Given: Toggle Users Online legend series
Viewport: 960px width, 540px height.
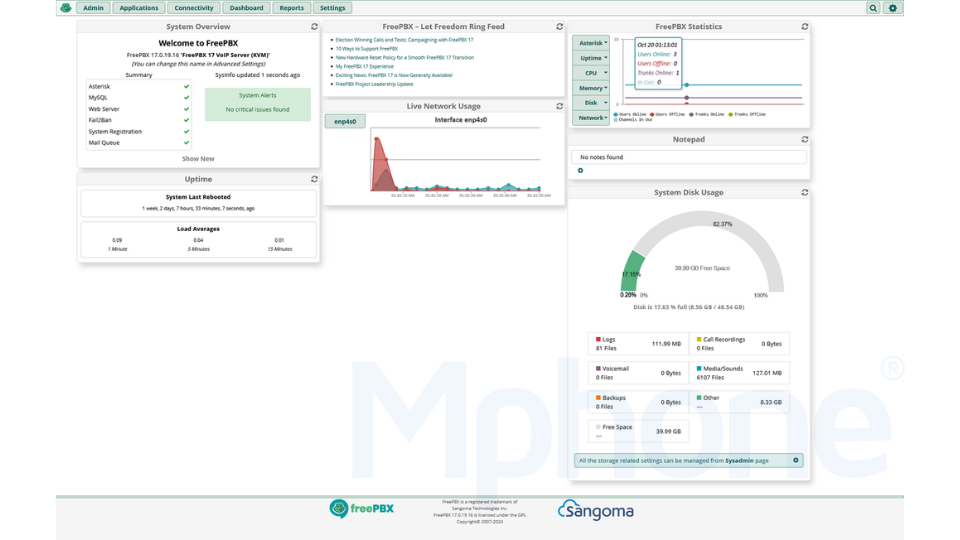Looking at the screenshot, I should click(631, 114).
